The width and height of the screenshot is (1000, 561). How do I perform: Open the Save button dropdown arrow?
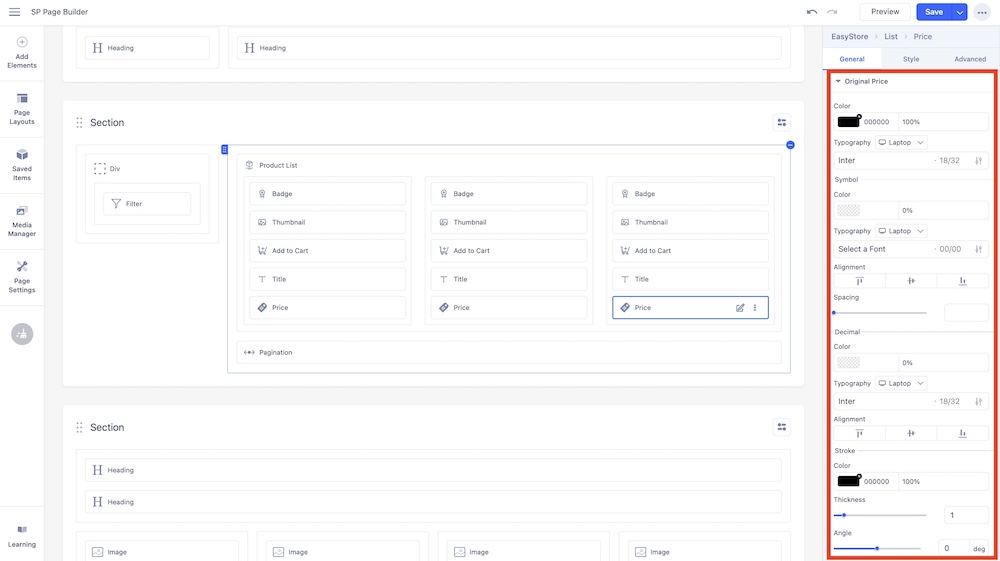960,12
